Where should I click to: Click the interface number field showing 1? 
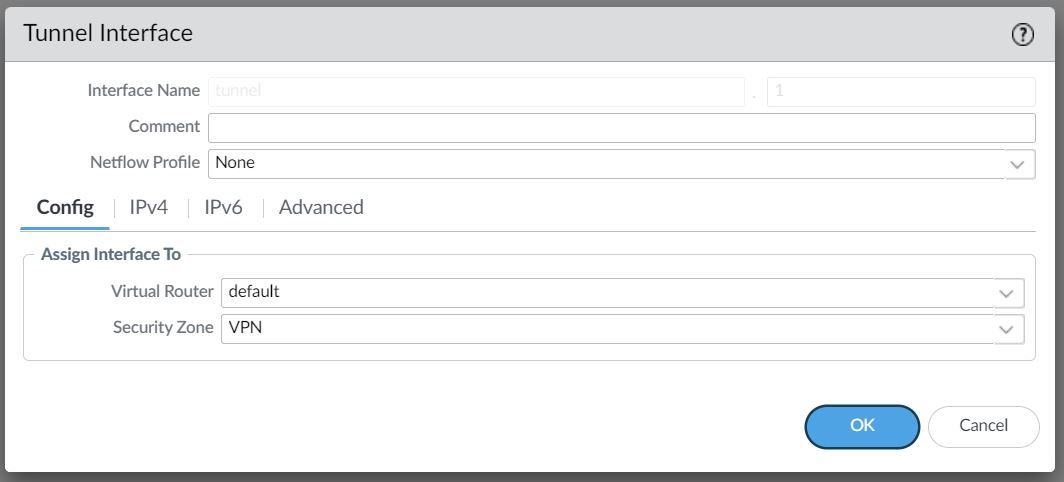(x=901, y=92)
